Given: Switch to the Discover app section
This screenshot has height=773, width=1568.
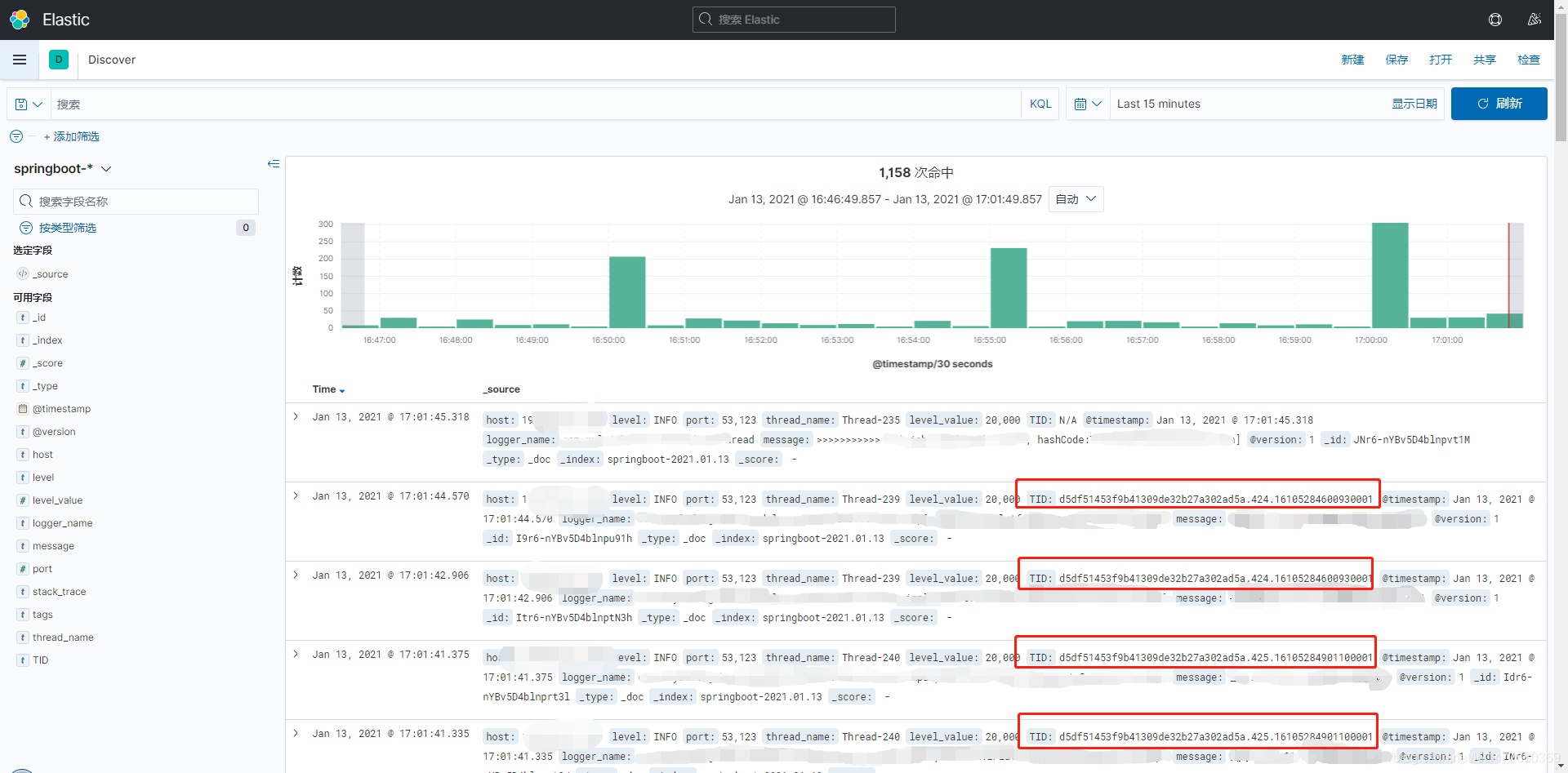Looking at the screenshot, I should click(x=111, y=60).
